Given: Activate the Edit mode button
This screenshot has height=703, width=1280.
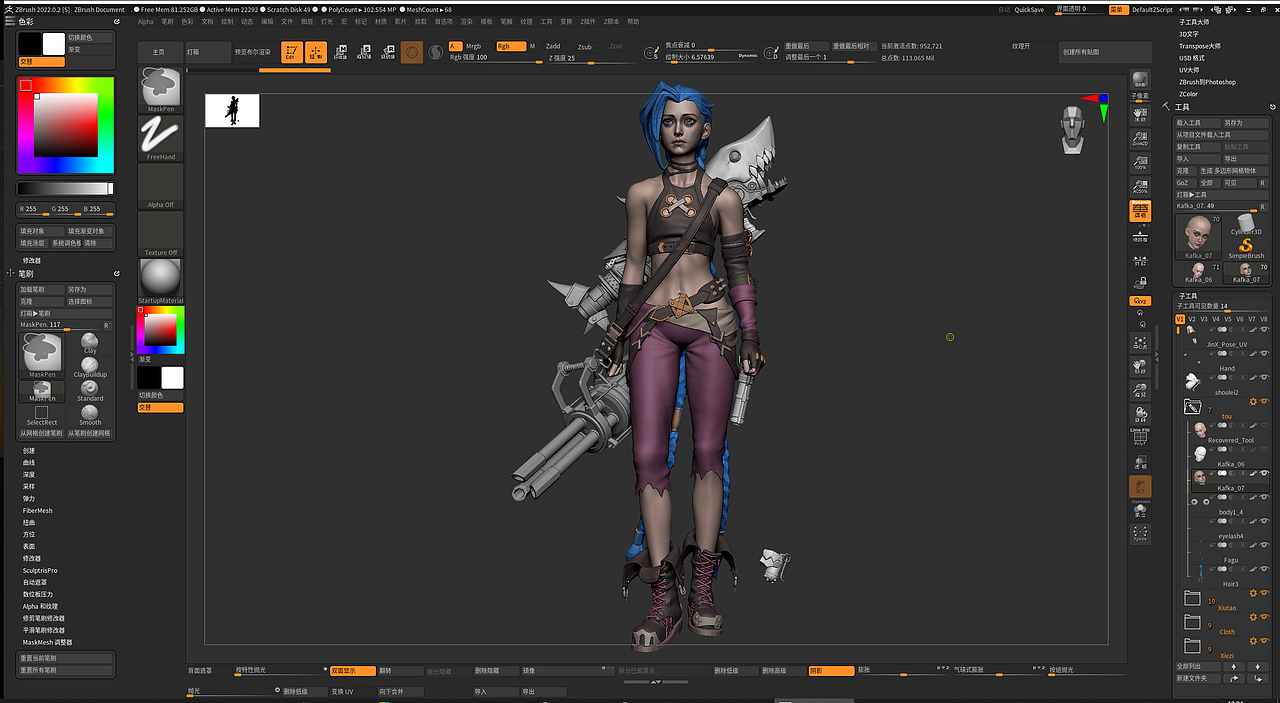Looking at the screenshot, I should 291,52.
